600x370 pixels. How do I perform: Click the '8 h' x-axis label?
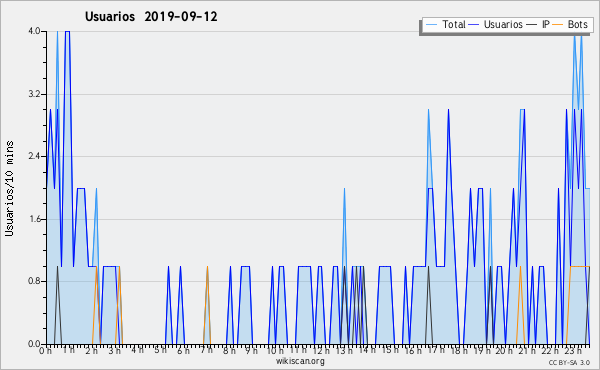pyautogui.click(x=229, y=351)
